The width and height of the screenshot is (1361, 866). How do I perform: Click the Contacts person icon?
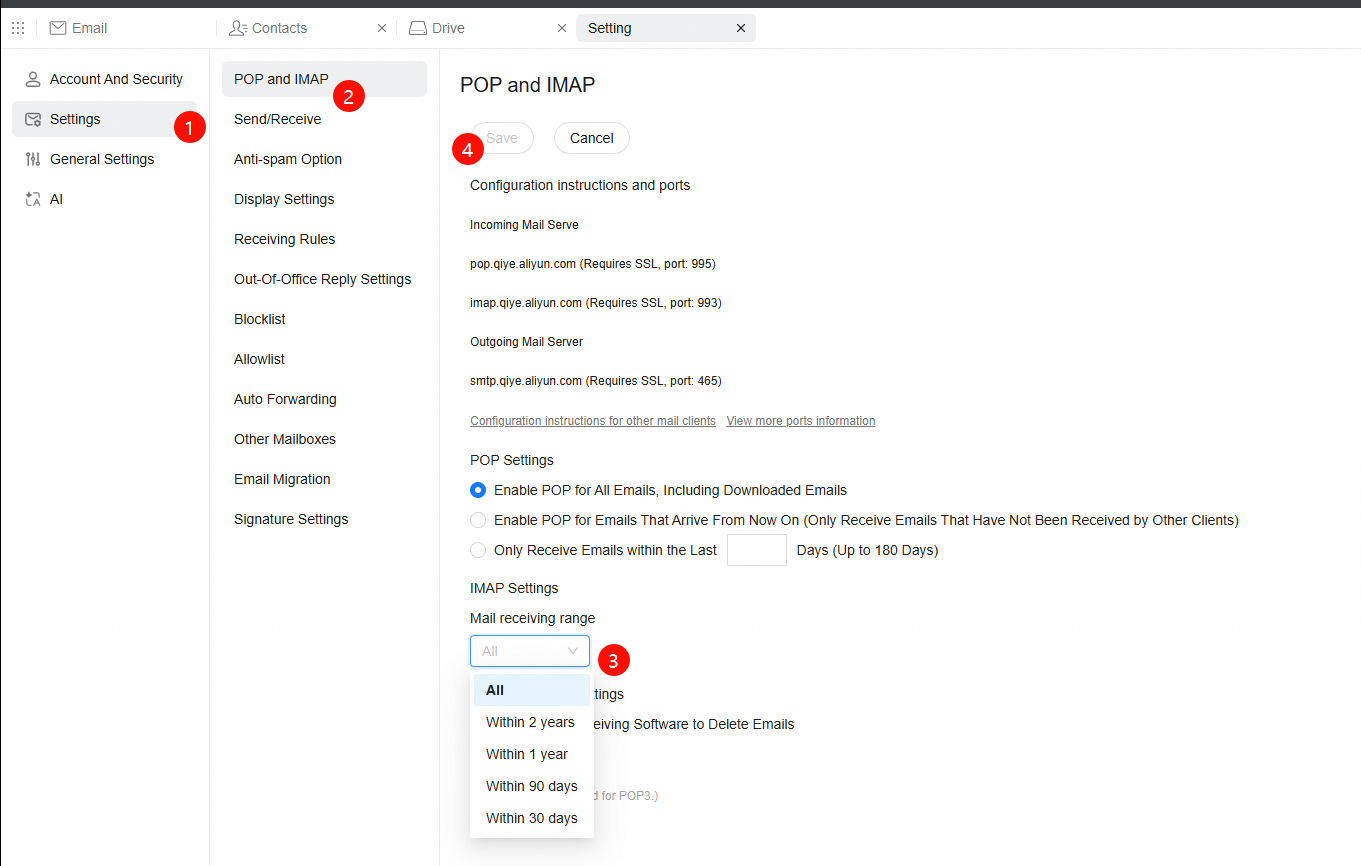click(x=238, y=28)
